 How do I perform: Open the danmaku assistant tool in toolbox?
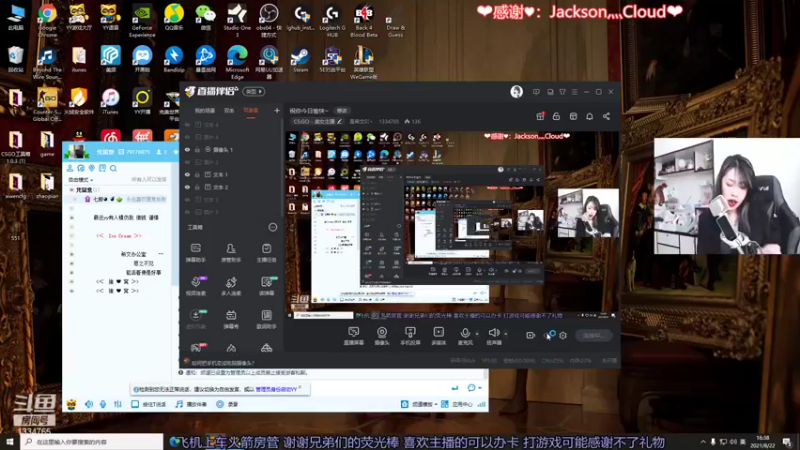pos(195,253)
